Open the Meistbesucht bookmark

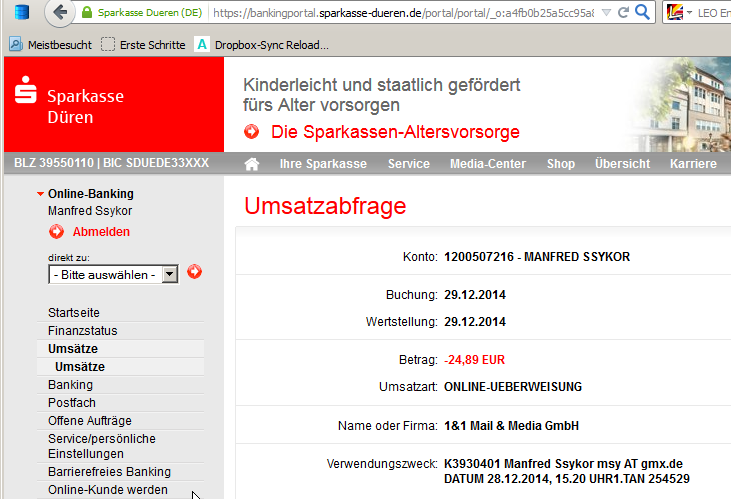coord(50,45)
